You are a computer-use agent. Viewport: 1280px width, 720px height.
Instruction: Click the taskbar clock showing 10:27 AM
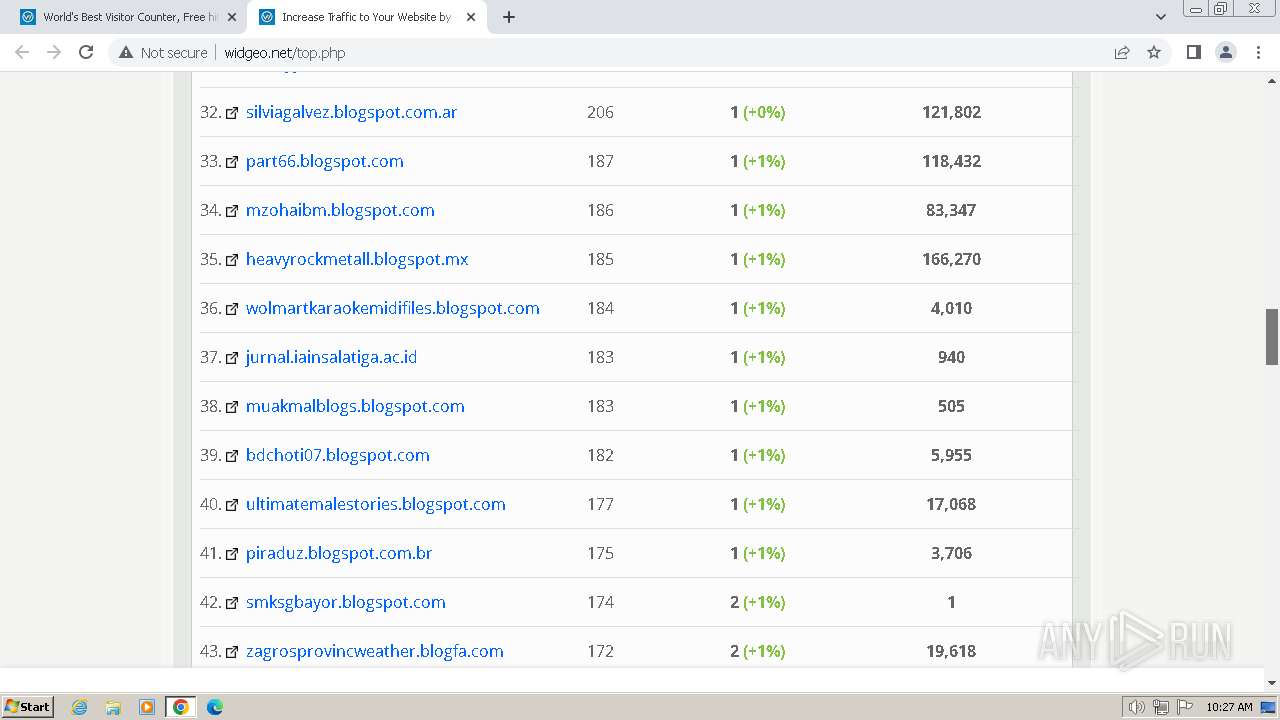click(x=1229, y=707)
